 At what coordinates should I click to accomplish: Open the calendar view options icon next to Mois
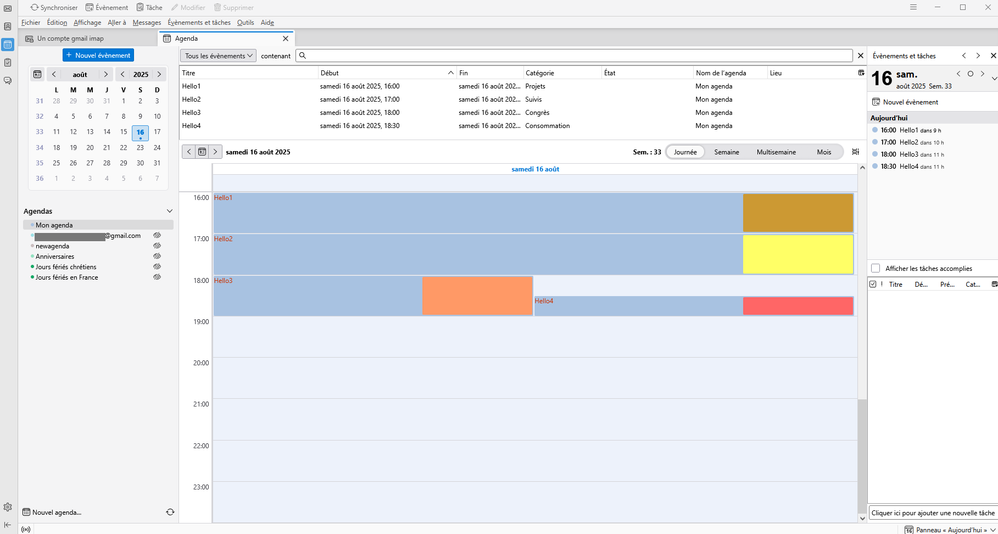pos(855,152)
